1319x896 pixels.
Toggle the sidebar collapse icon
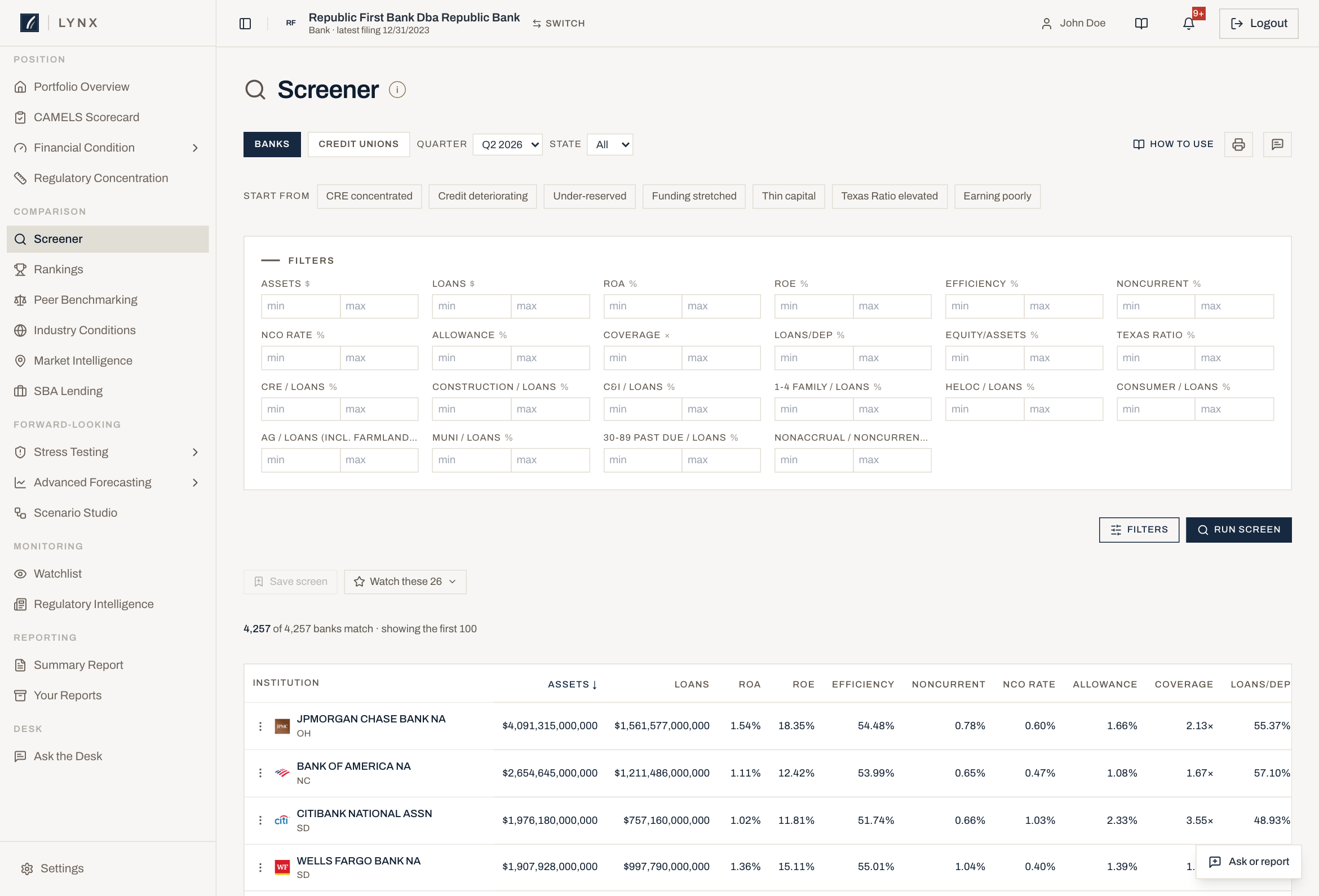245,23
